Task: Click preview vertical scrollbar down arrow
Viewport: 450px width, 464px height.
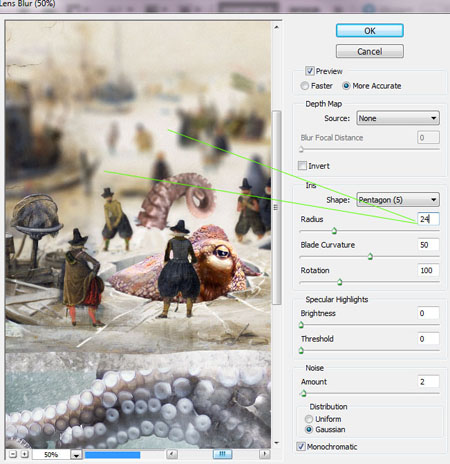Action: (276, 443)
